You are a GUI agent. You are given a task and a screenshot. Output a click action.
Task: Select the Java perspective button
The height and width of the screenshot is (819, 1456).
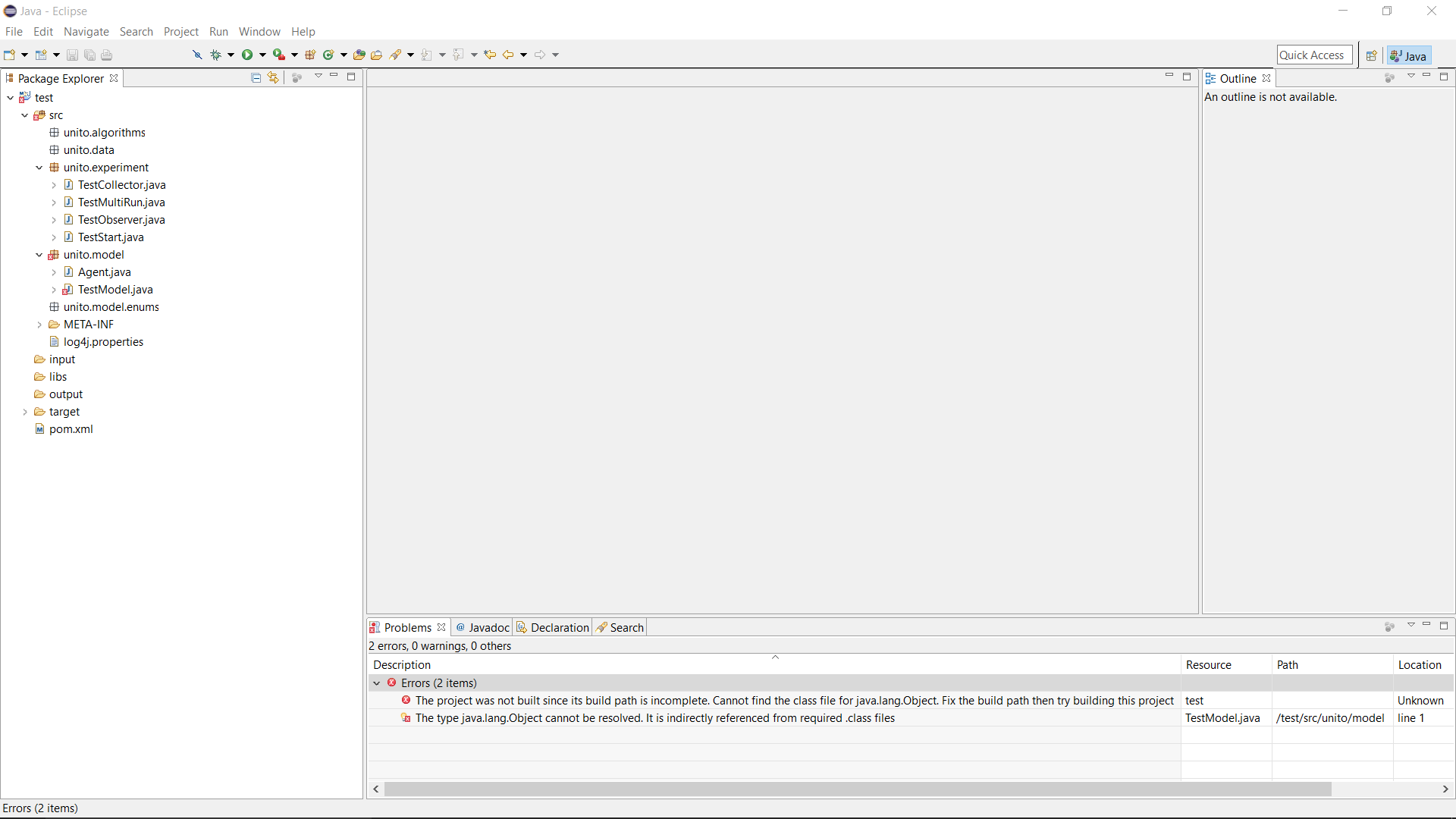point(1409,55)
